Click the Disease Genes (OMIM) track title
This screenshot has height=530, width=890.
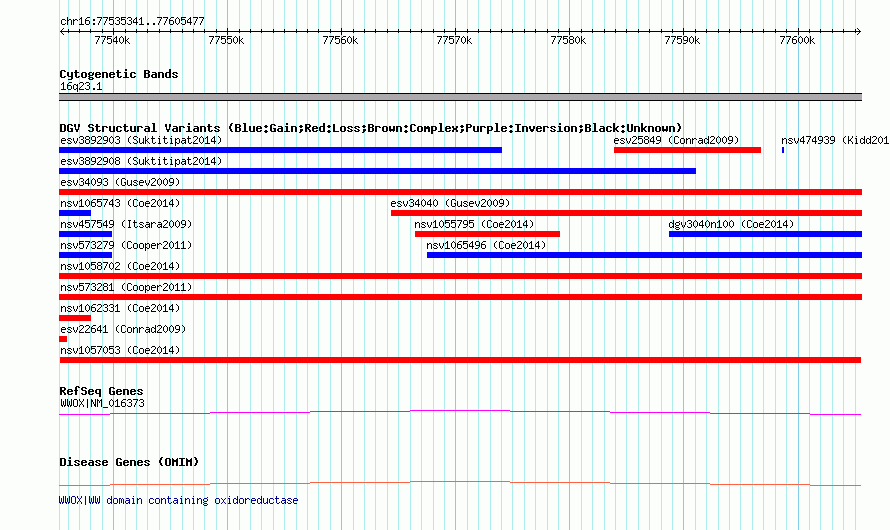click(129, 462)
